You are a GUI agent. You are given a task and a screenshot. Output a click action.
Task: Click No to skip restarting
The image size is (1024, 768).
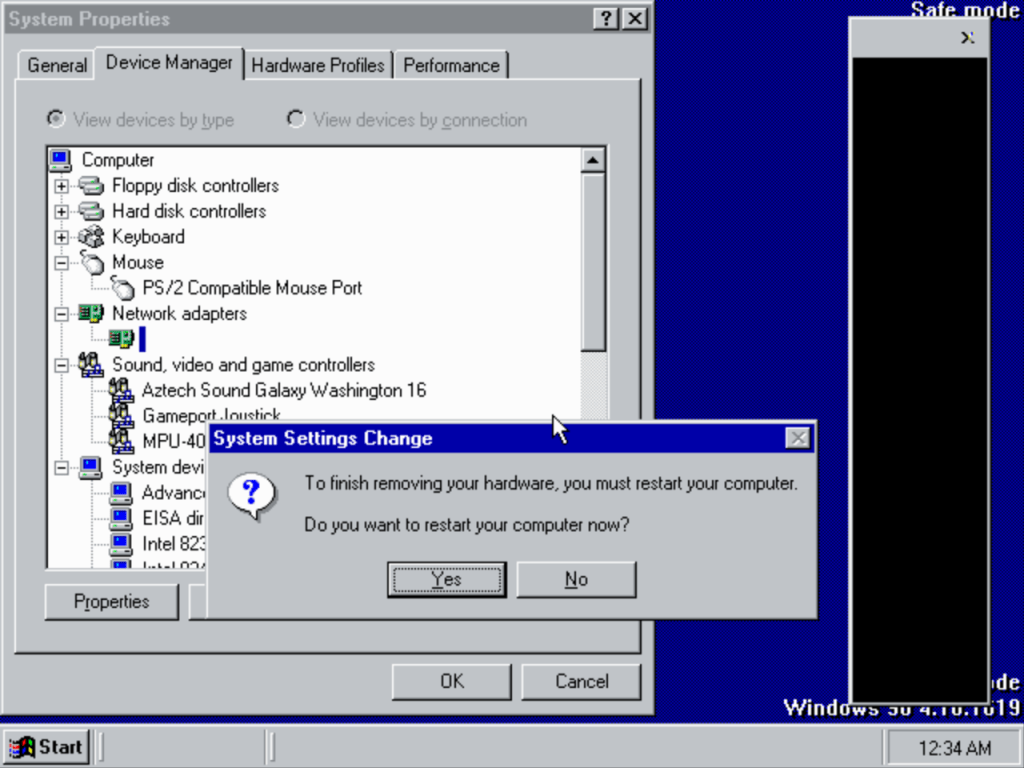pyautogui.click(x=576, y=579)
